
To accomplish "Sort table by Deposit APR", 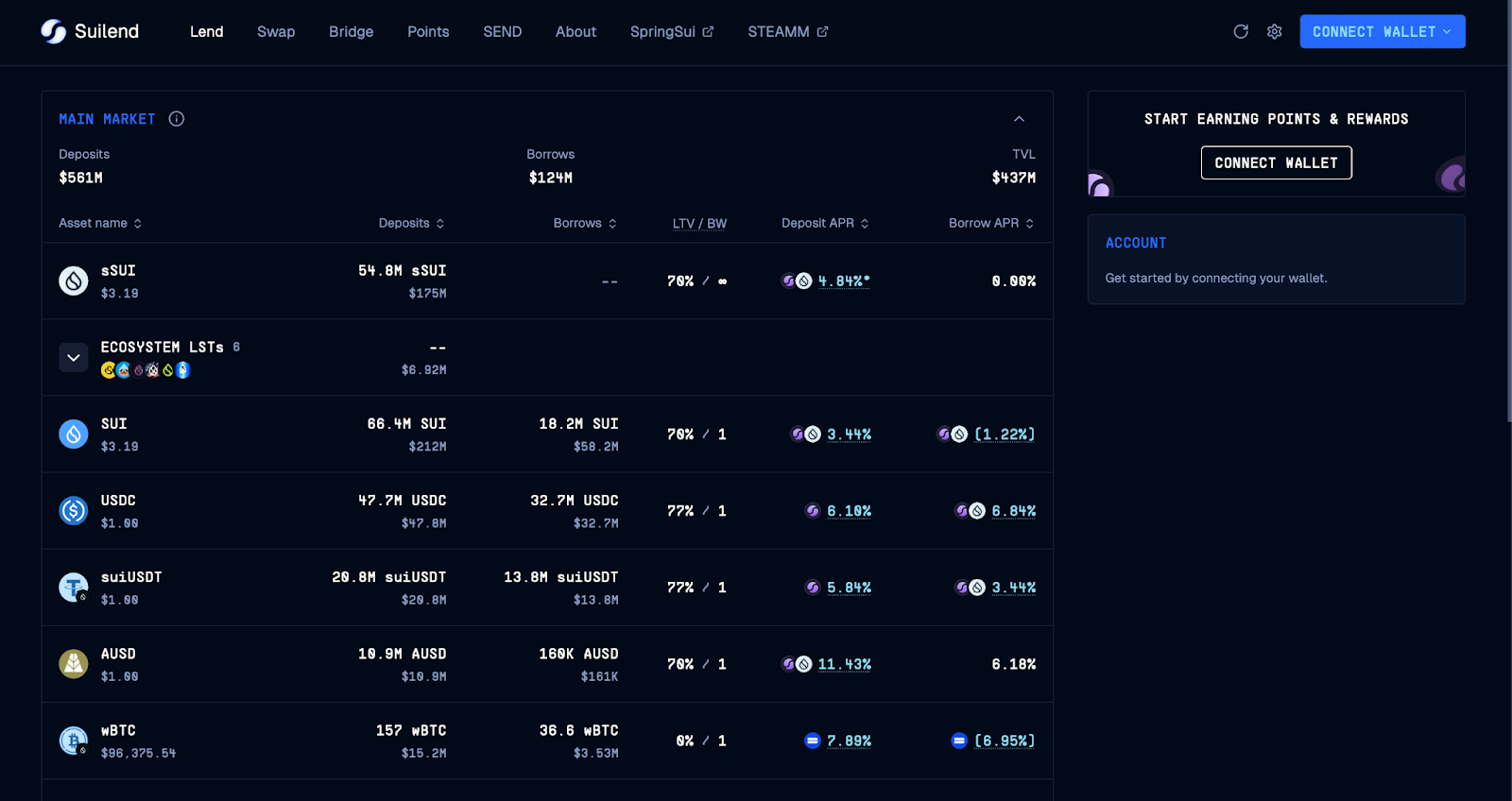I will point(826,223).
